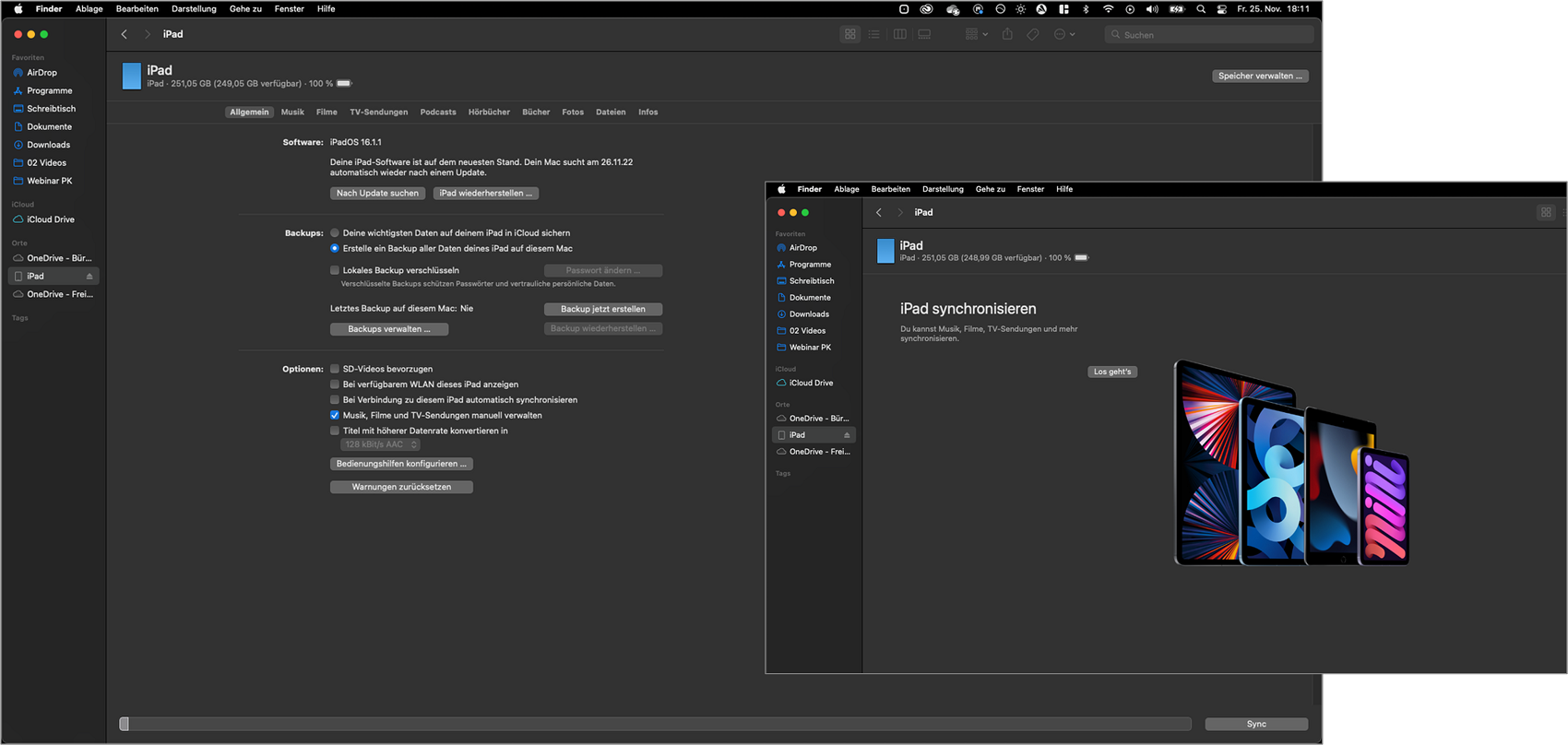Open Schreibtisch in the main window sidebar
The height and width of the screenshot is (745, 1568).
53,109
